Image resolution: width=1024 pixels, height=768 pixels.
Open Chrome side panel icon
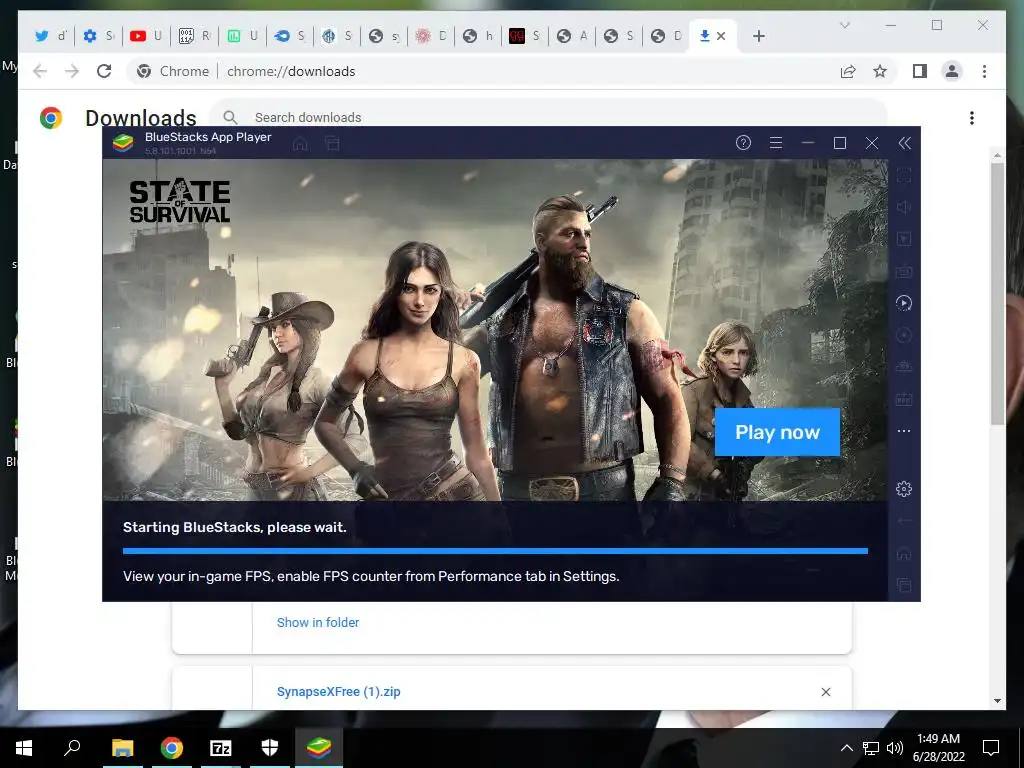tap(920, 71)
